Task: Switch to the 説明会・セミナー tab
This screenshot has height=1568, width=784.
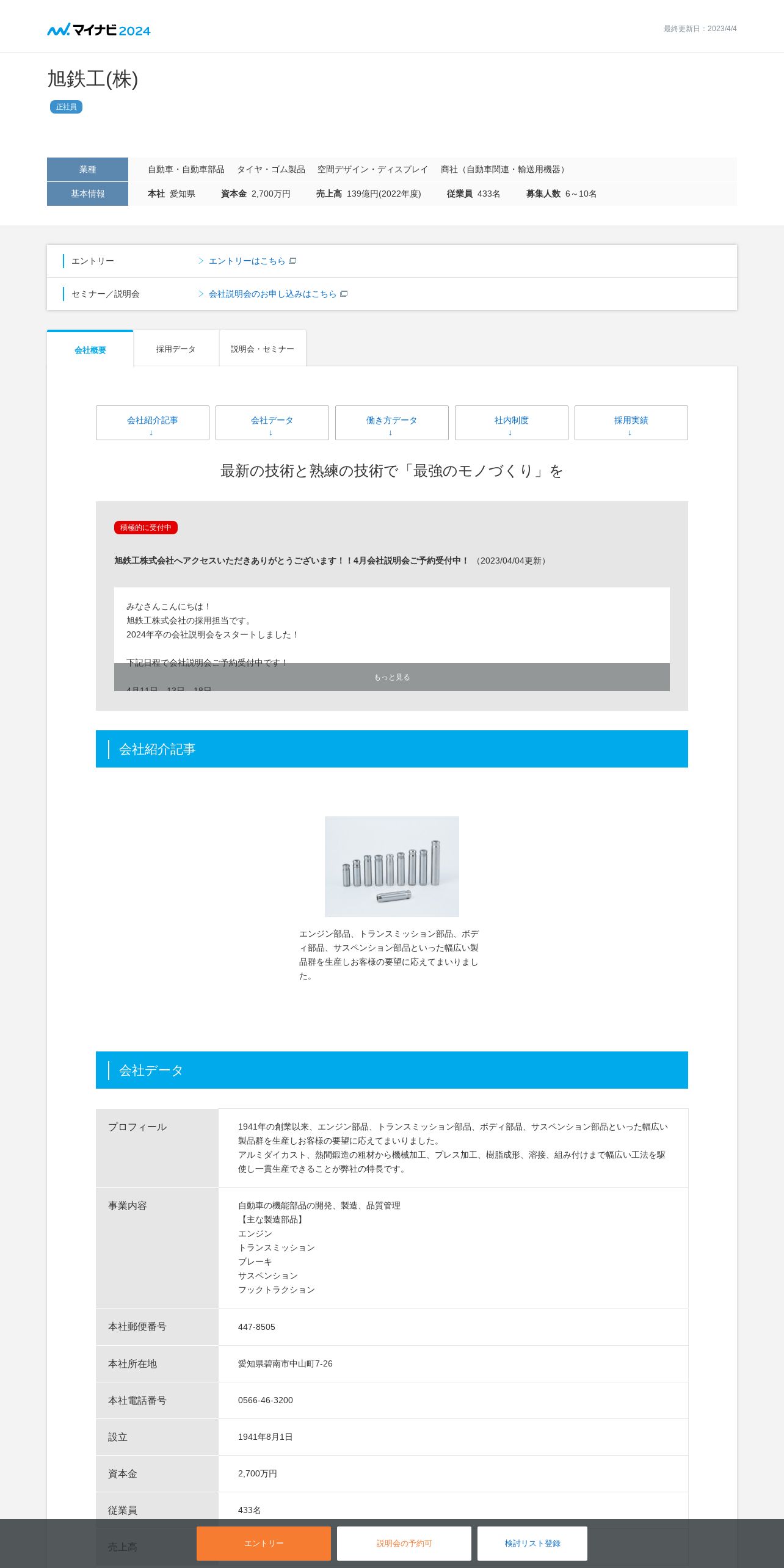Action: (263, 349)
